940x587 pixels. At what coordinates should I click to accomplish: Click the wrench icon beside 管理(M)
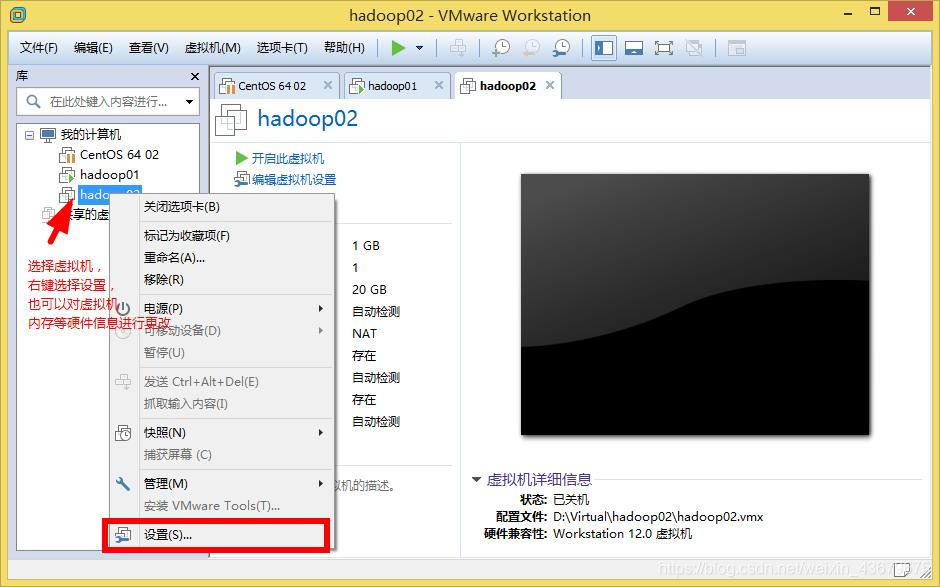(x=123, y=484)
